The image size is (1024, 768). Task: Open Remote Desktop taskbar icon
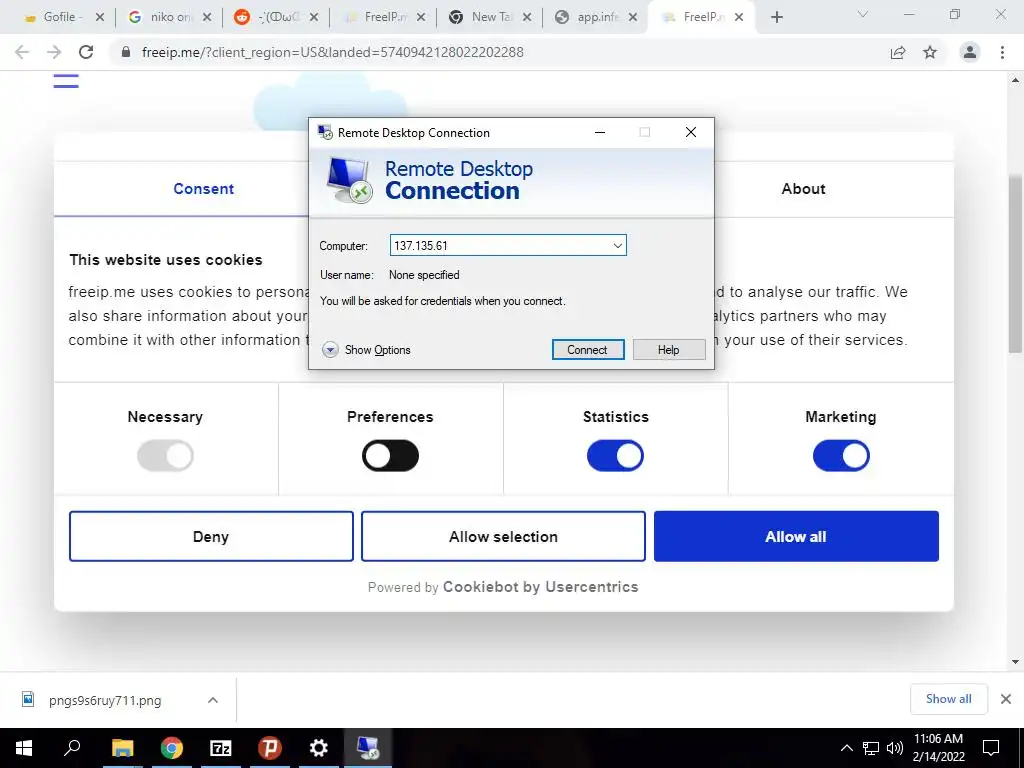[368, 748]
